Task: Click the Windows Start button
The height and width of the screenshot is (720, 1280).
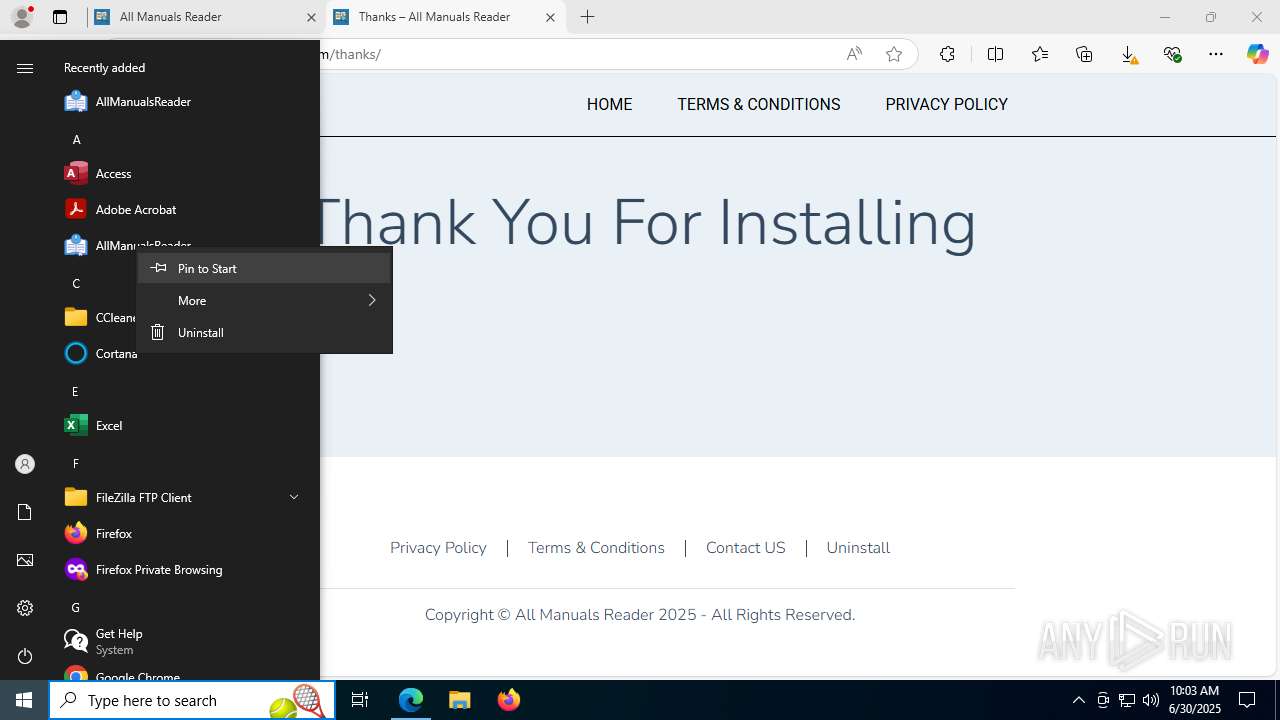Action: tap(24, 700)
